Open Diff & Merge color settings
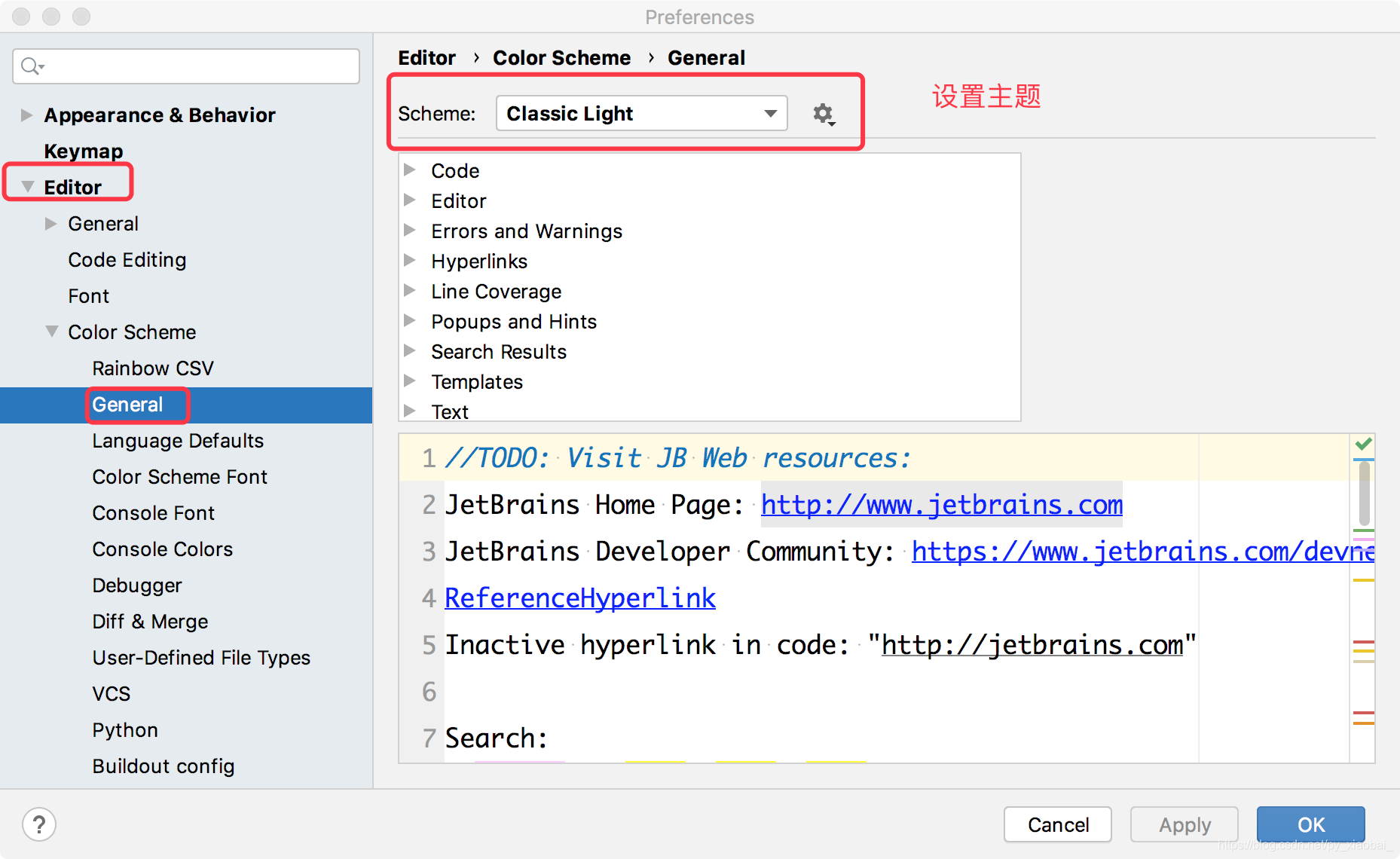1400x859 pixels. coord(151,622)
